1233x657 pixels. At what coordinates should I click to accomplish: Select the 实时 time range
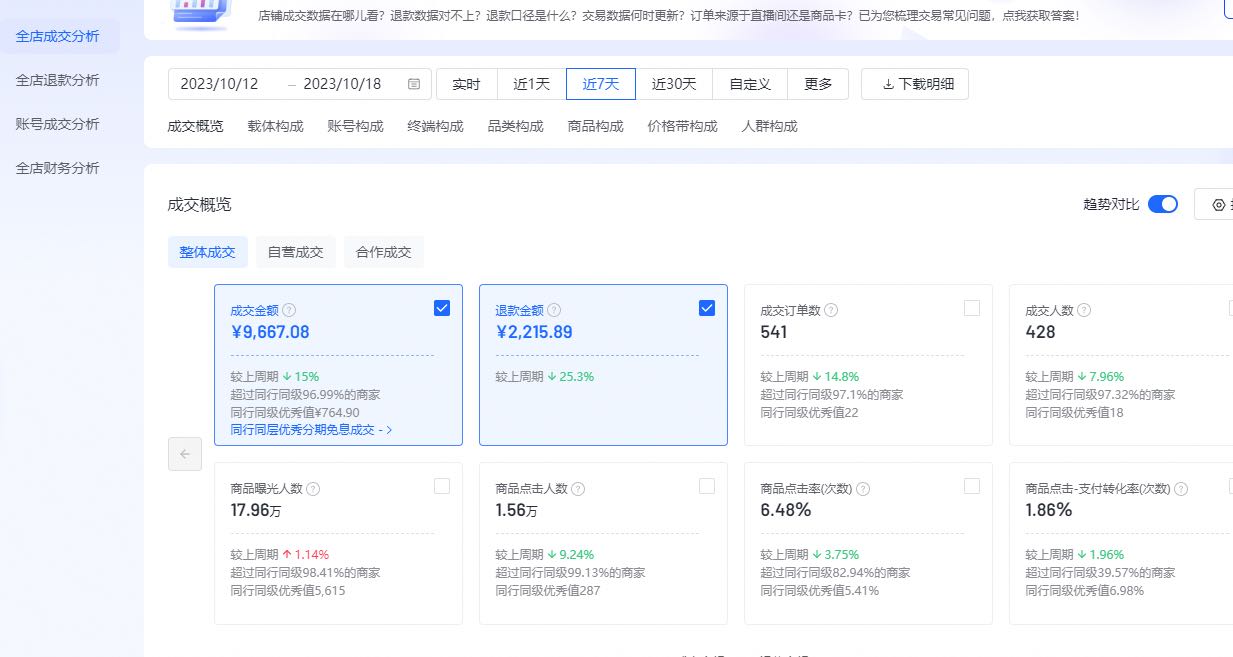pyautogui.click(x=466, y=84)
